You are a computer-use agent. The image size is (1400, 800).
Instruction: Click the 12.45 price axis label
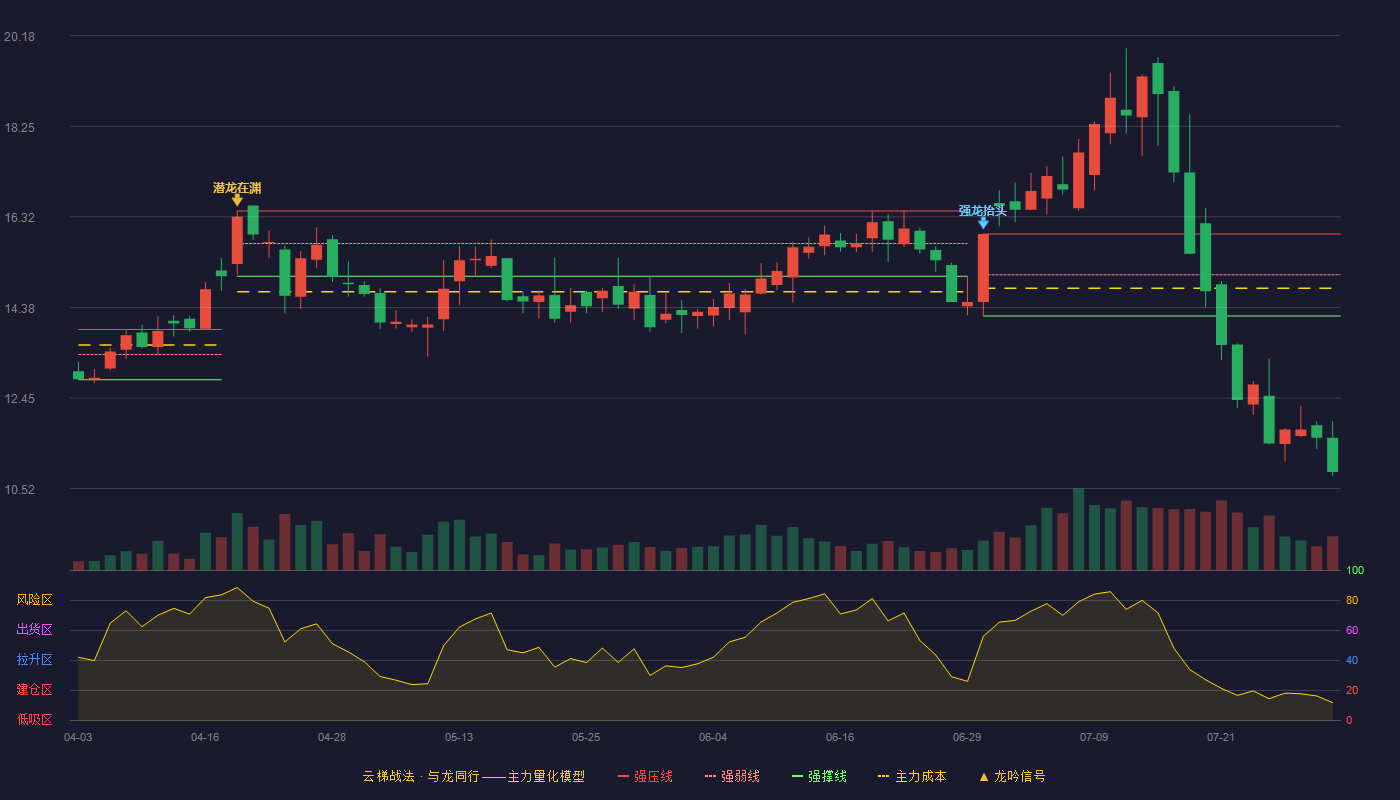(19, 399)
